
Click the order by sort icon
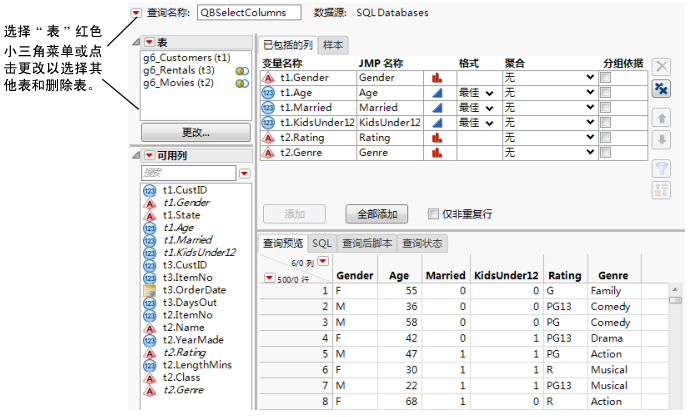pyautogui.click(x=662, y=190)
